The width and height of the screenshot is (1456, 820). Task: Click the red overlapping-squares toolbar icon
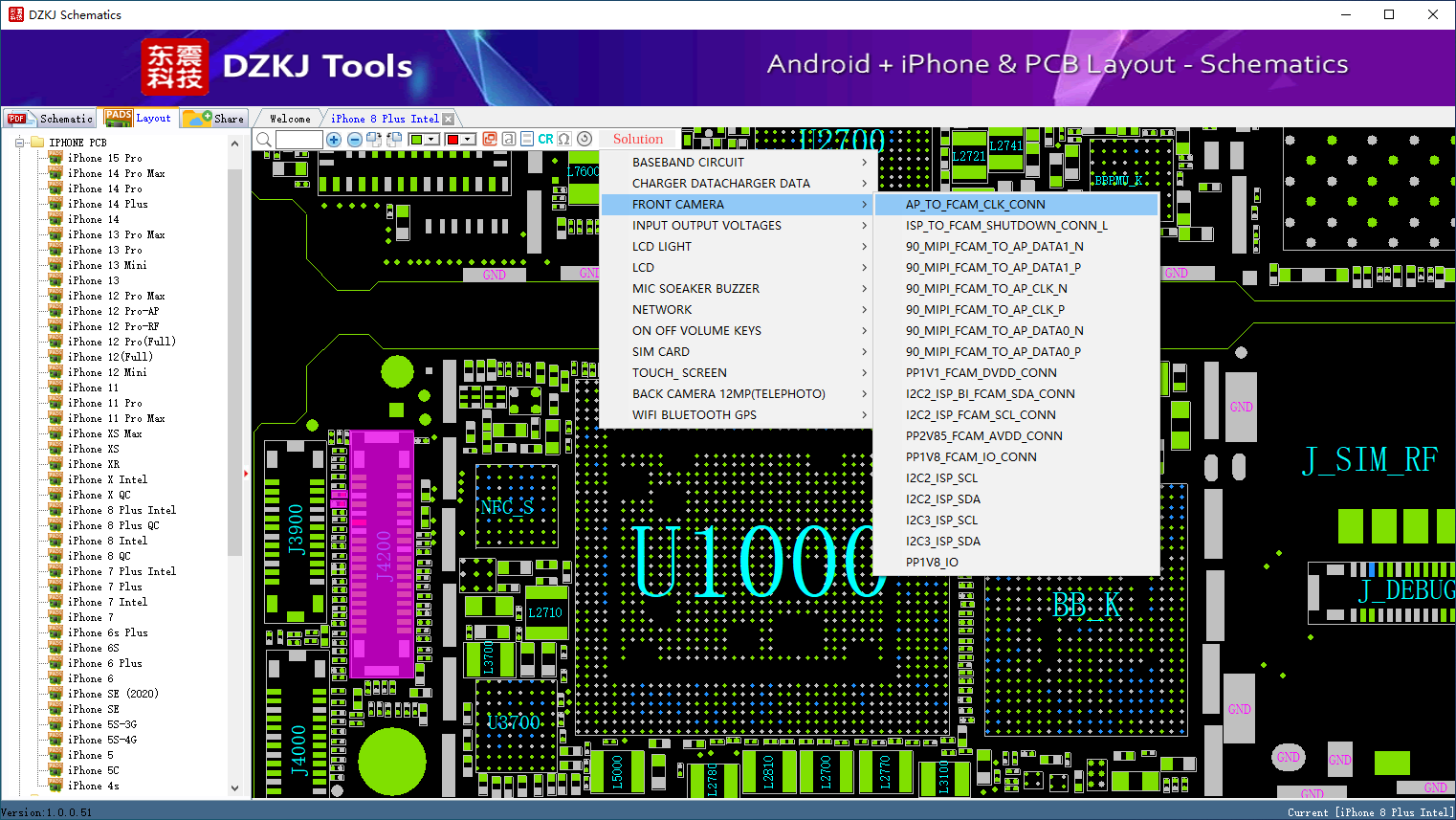(x=490, y=140)
